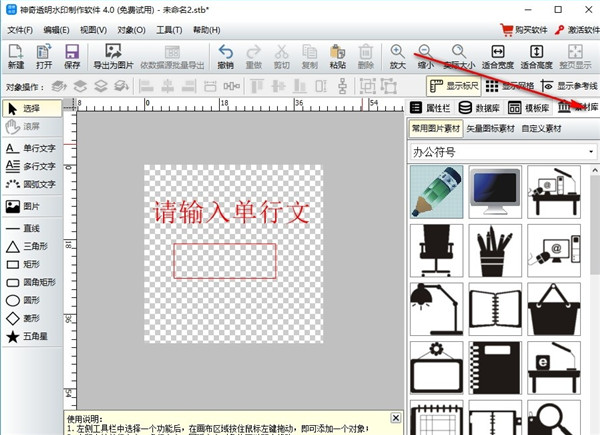
Task: Pick the hanging board with gear thumbnail
Action: click(437, 368)
